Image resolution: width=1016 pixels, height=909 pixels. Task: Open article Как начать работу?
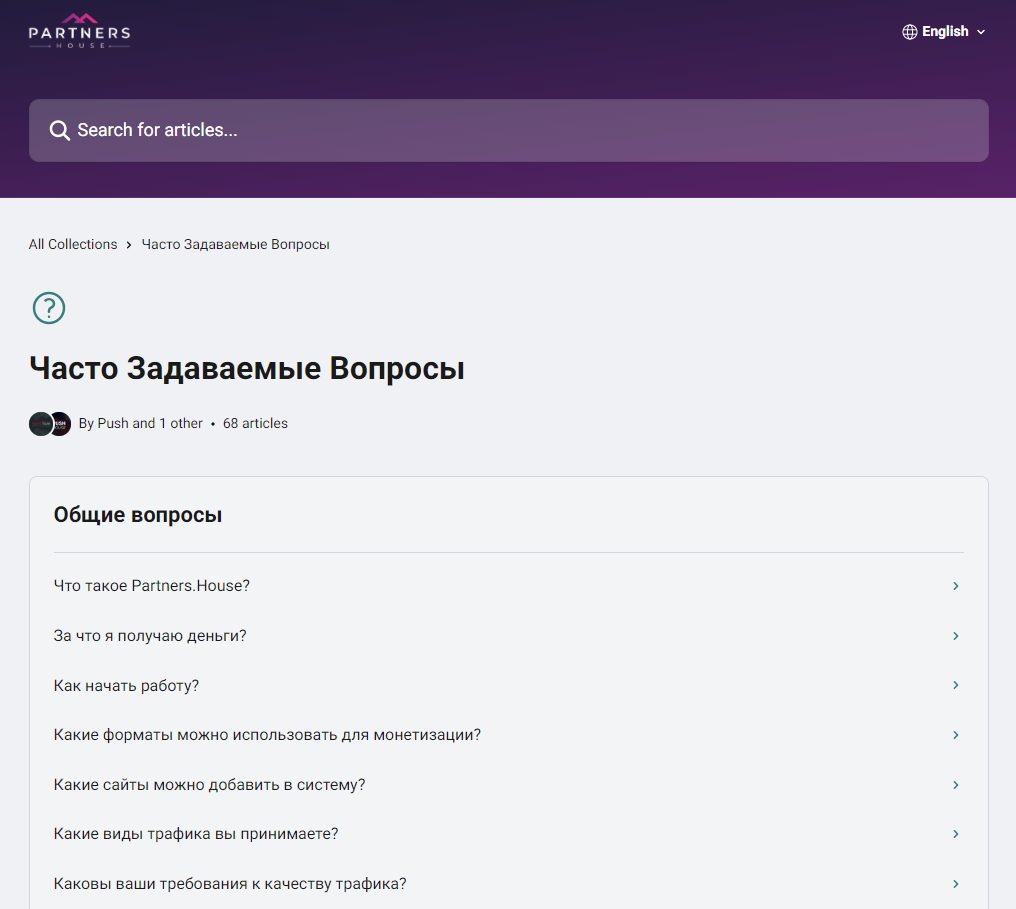coord(509,685)
